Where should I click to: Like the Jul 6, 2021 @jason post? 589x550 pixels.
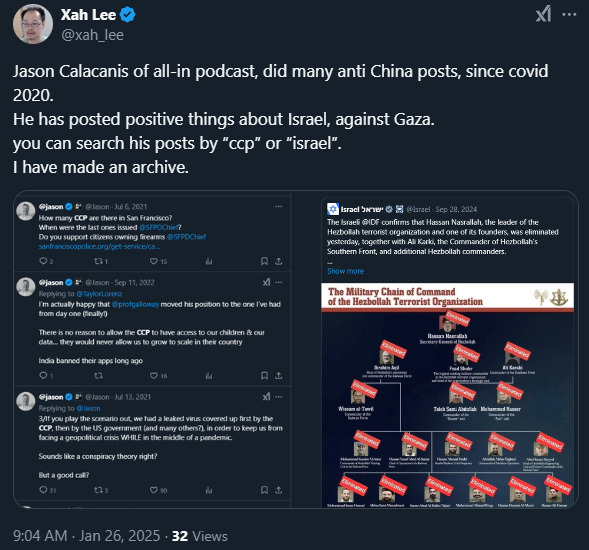(154, 261)
